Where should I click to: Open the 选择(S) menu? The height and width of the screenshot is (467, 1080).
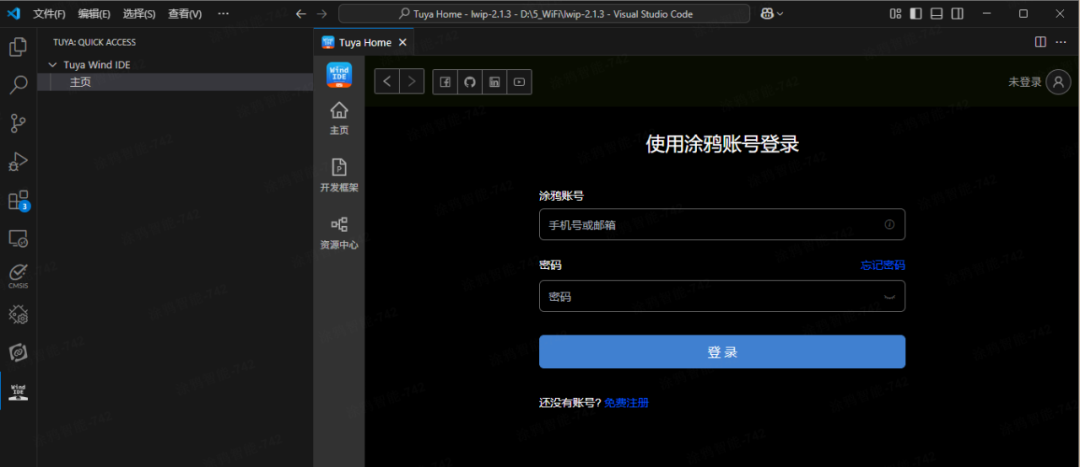tap(139, 14)
